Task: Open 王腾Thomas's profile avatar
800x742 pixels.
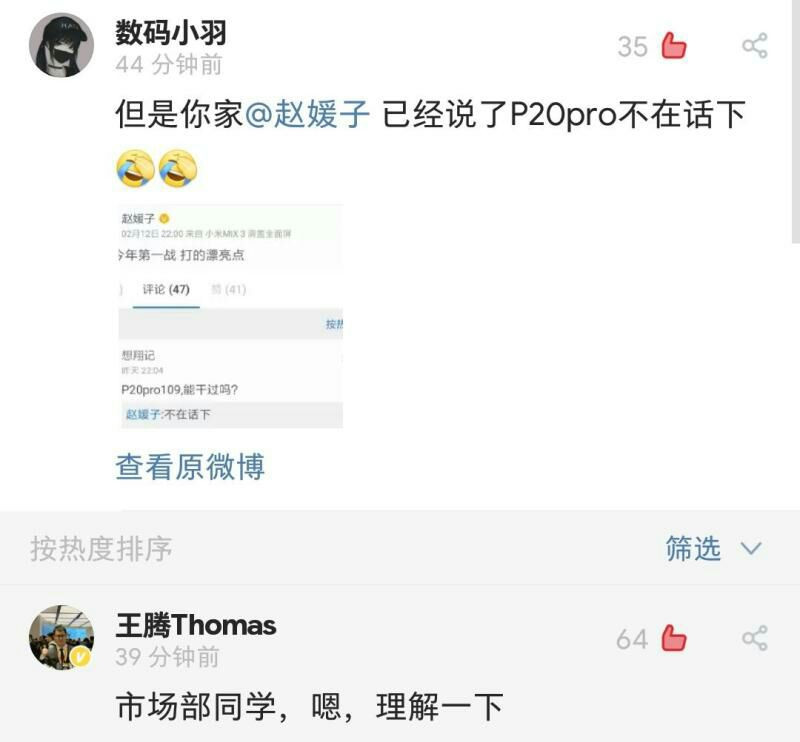Action: coord(61,637)
